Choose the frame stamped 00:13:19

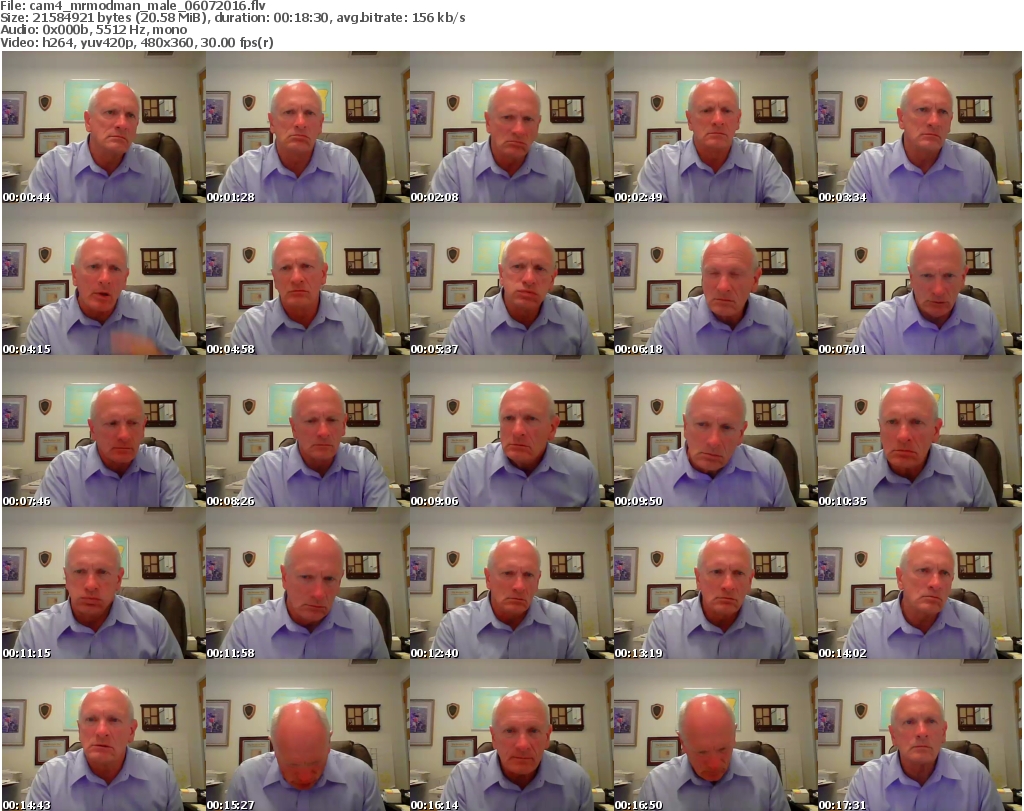click(716, 583)
